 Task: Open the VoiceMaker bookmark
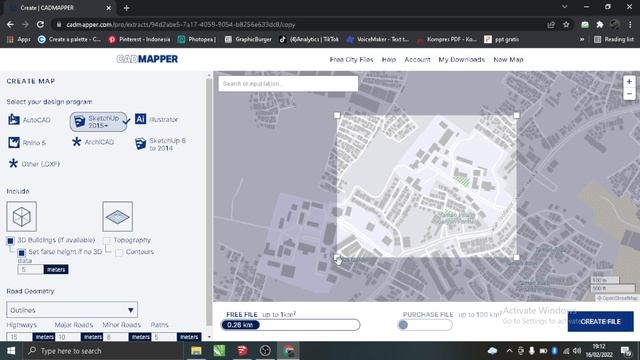point(378,39)
